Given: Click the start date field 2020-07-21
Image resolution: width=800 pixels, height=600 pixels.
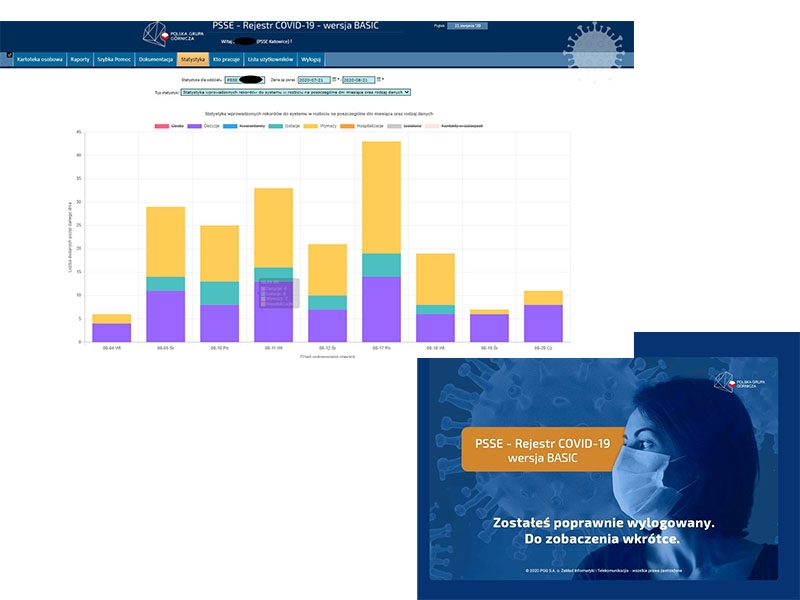Looking at the screenshot, I should [314, 80].
